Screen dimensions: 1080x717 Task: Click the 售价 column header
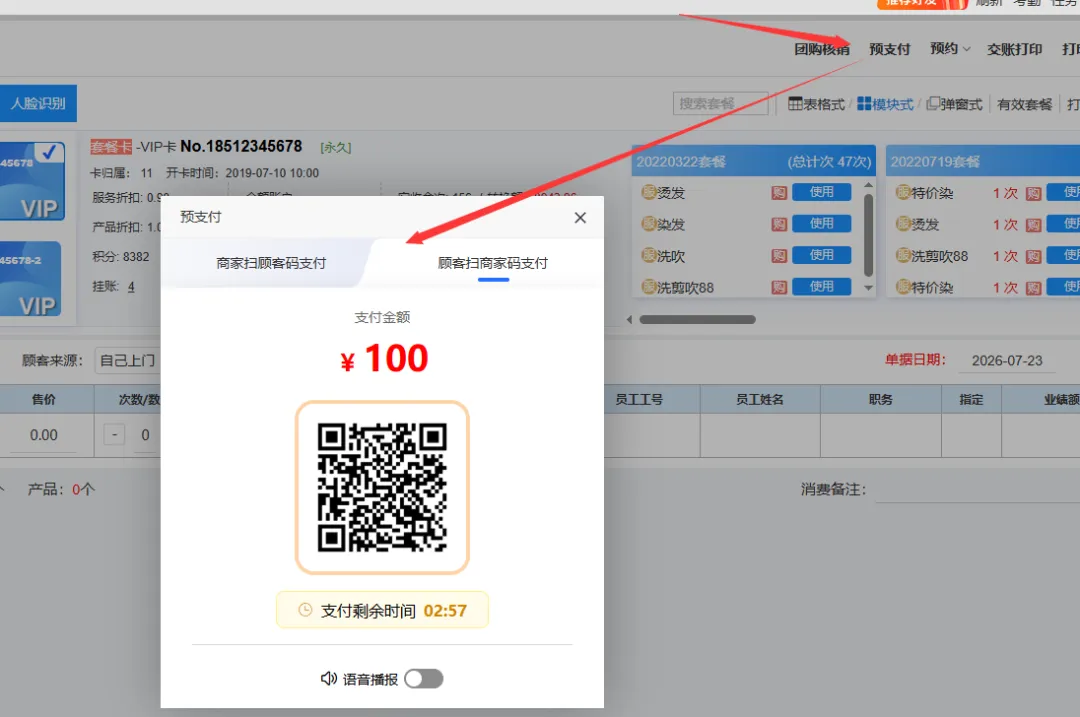pyautogui.click(x=44, y=399)
